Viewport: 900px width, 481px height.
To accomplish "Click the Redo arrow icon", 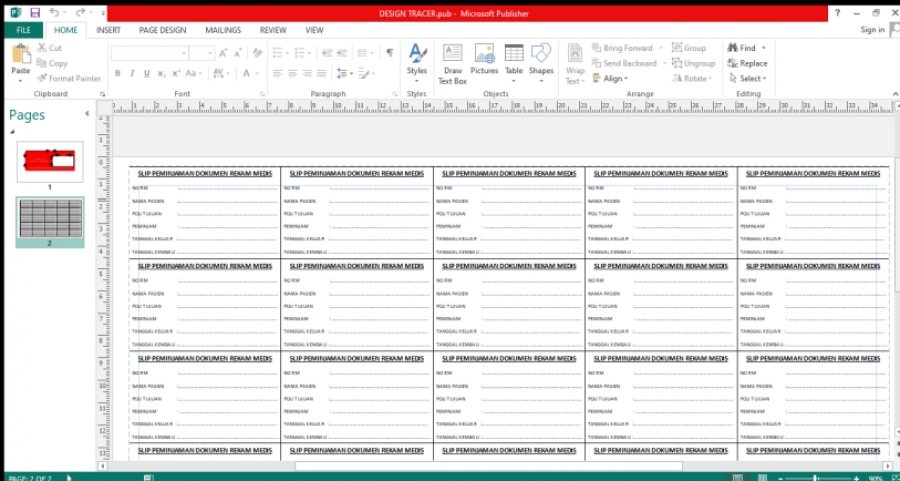I will [80, 13].
